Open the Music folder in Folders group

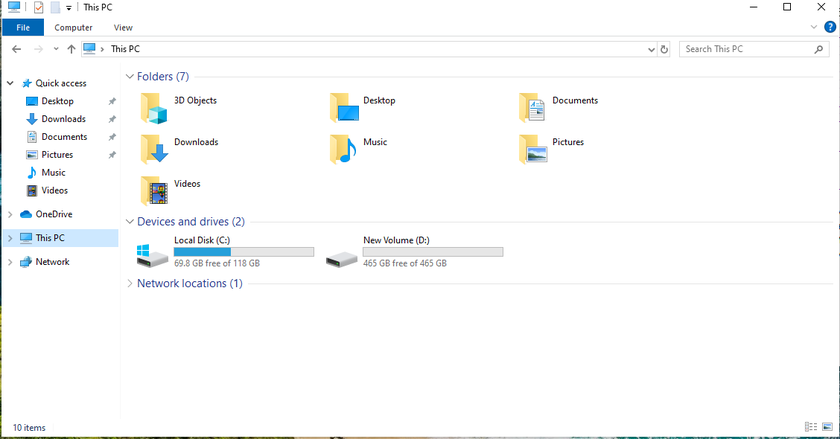point(344,150)
